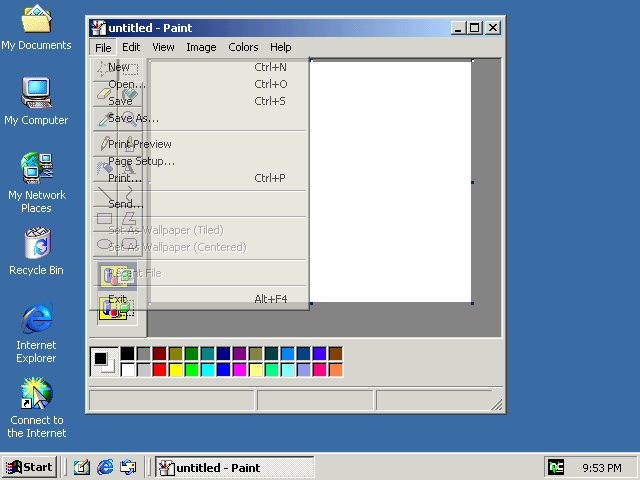Click the system tray icon beside the clock
The height and width of the screenshot is (480, 640).
pyautogui.click(x=556, y=467)
